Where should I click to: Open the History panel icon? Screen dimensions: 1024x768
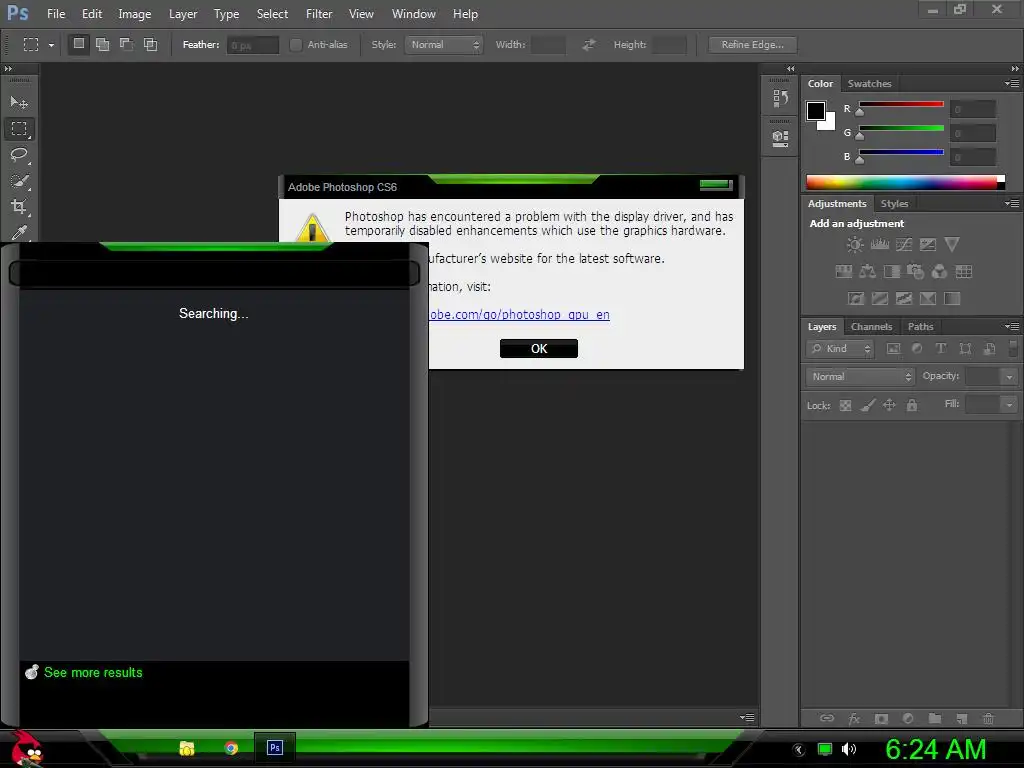(780, 98)
